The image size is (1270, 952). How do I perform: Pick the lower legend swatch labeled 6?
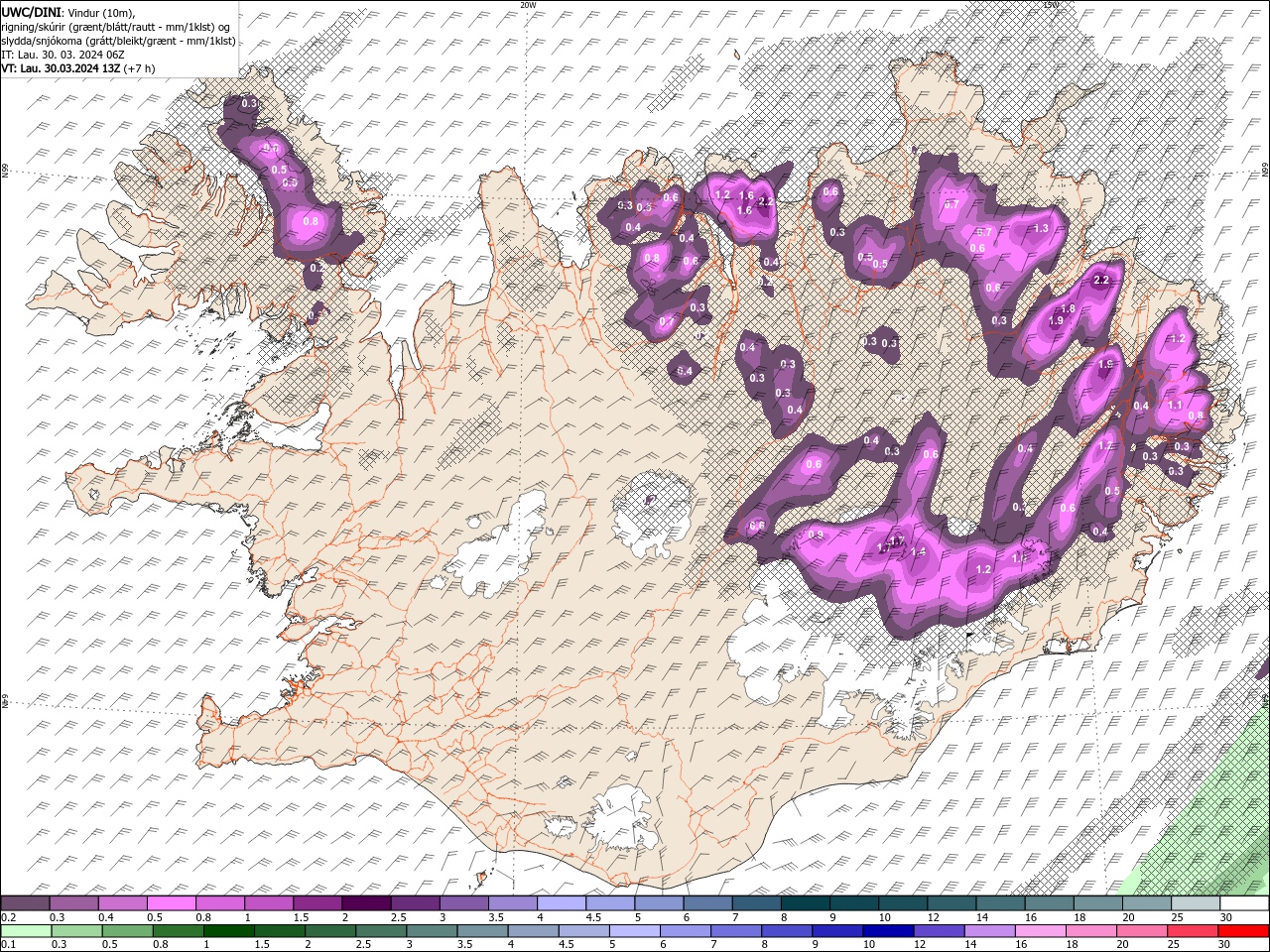click(x=685, y=931)
